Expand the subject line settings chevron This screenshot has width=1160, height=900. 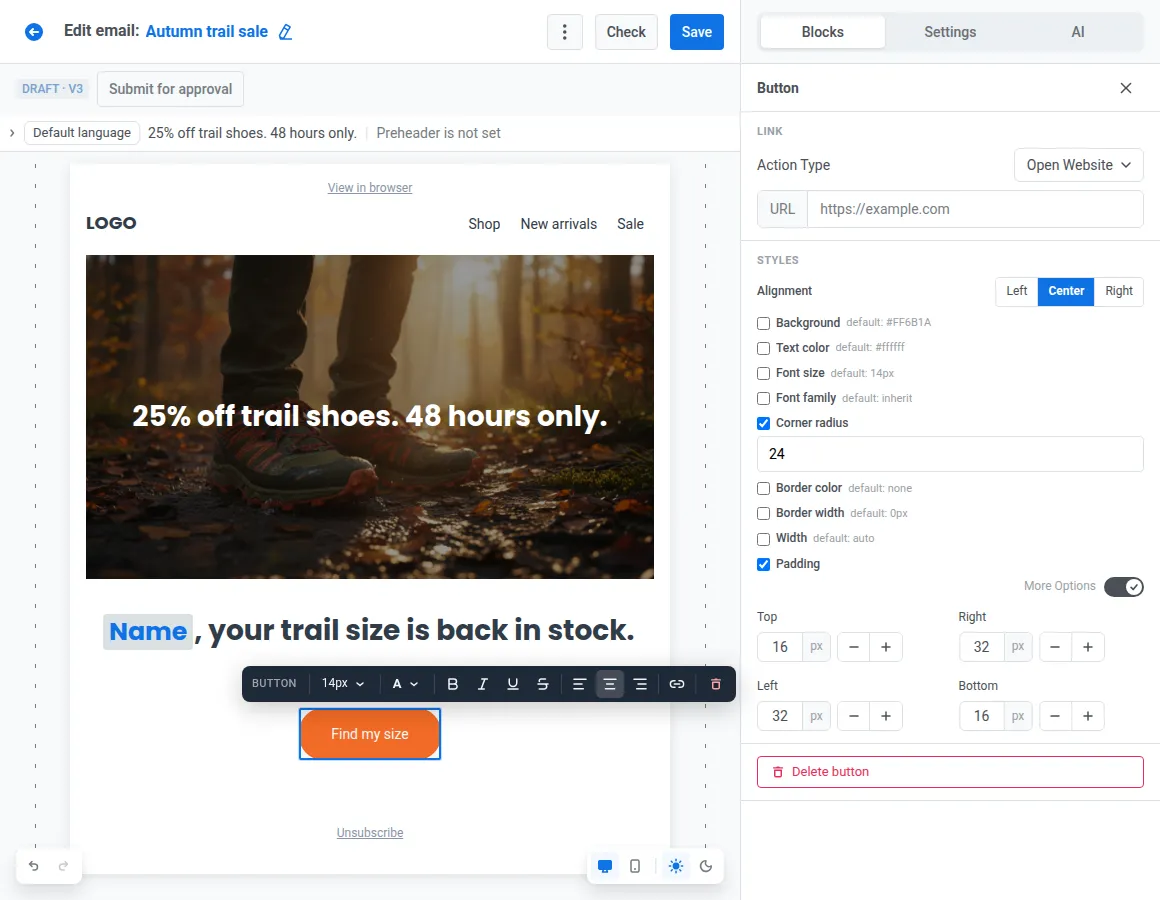coord(12,133)
